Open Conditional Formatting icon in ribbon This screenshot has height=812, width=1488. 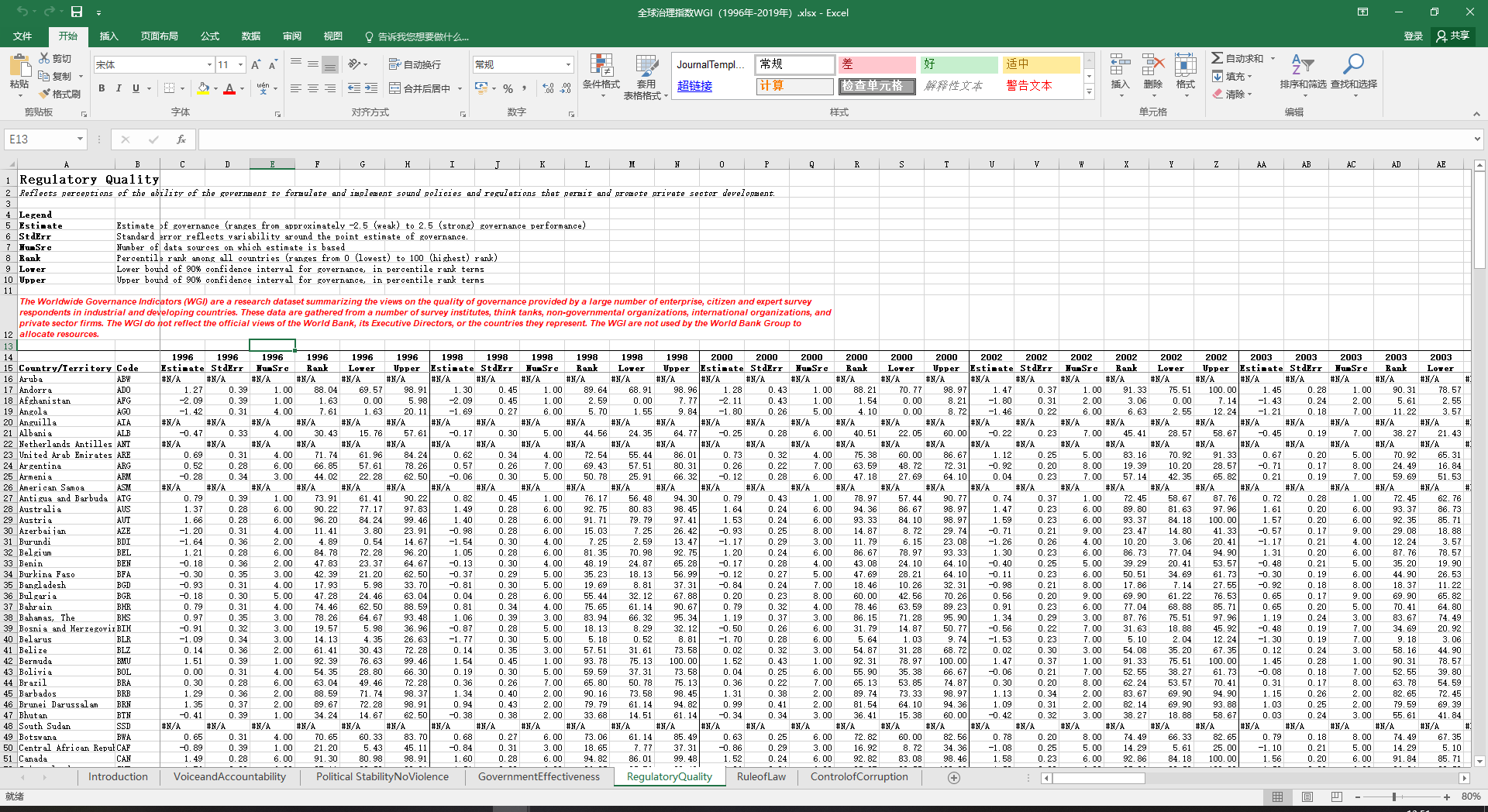(x=601, y=66)
